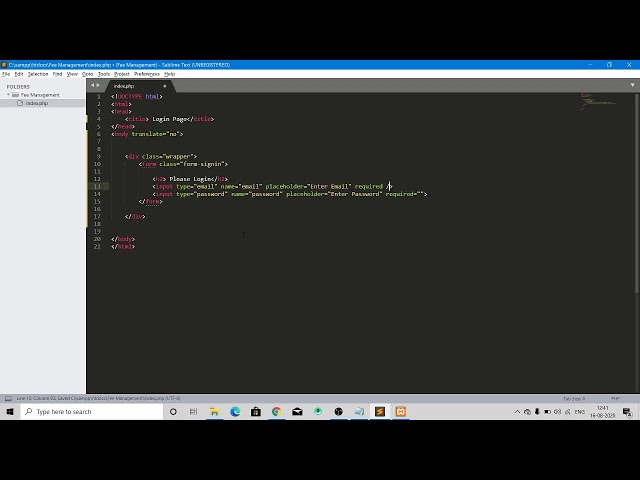Launch Microsoft Edge from taskbar
The height and width of the screenshot is (480, 640).
(x=235, y=412)
